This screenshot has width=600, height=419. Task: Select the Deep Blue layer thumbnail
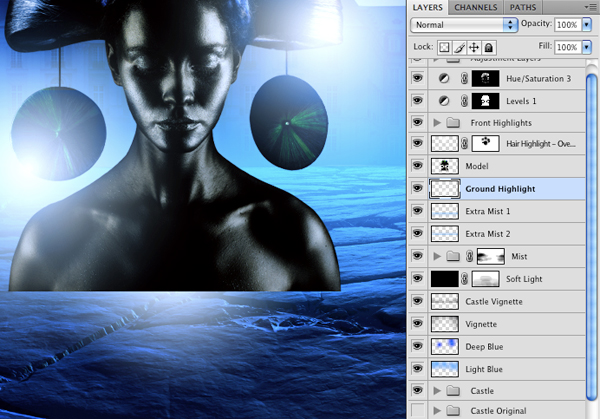[445, 346]
